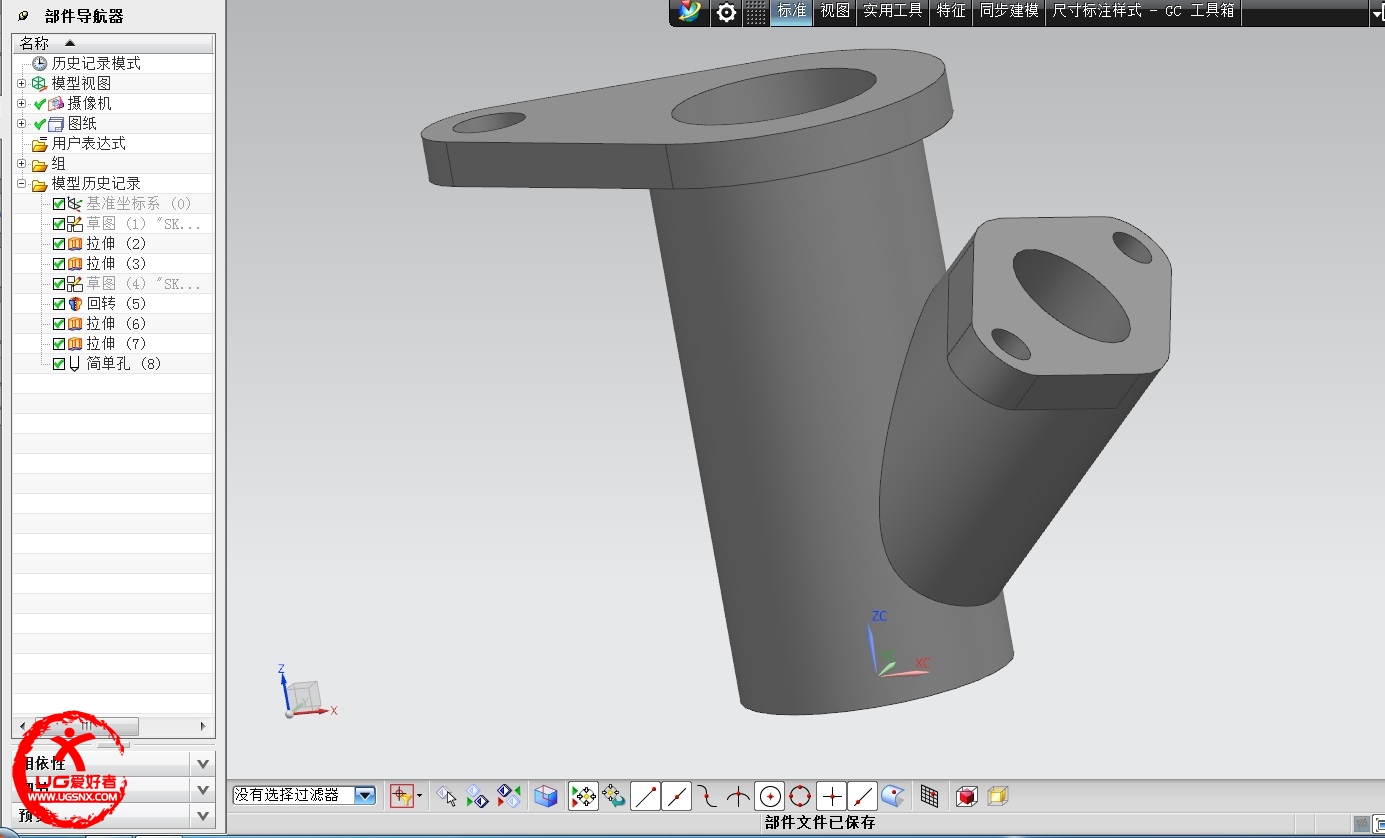Open the selection filter funnel tool

point(401,796)
